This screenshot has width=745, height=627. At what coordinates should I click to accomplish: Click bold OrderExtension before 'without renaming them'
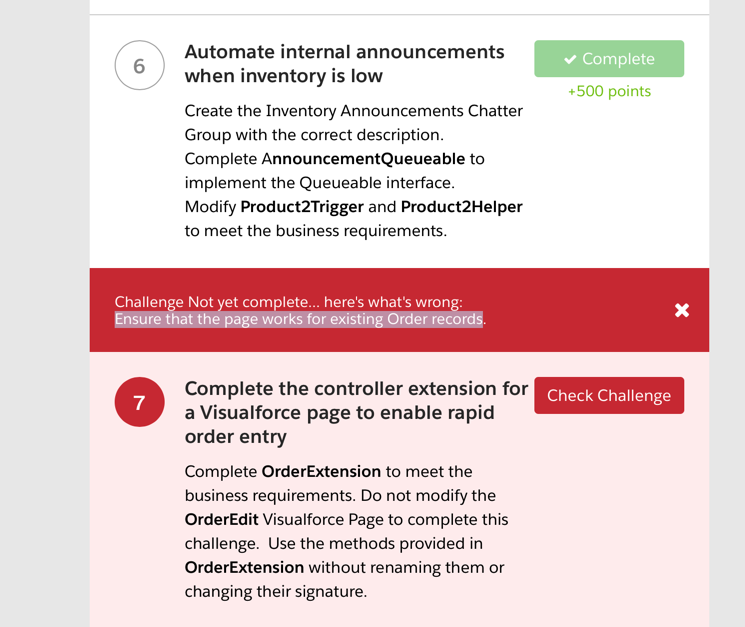tap(244, 567)
